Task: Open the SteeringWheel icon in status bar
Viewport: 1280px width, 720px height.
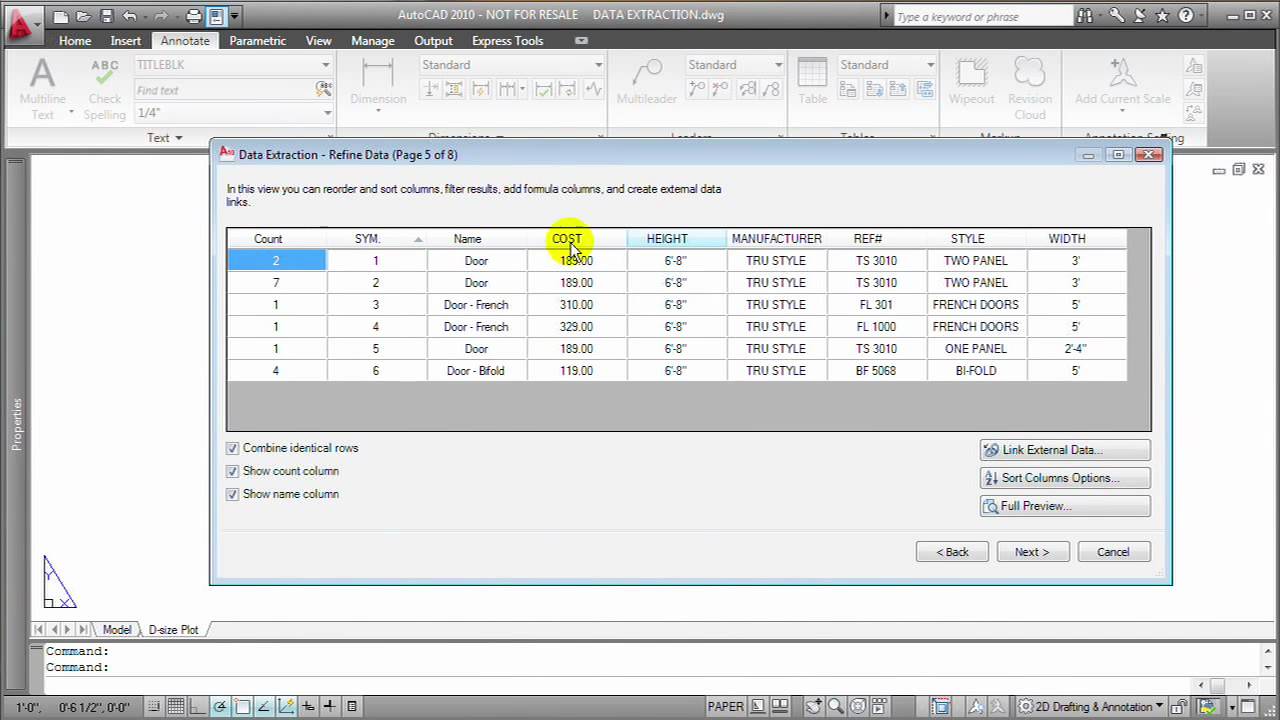Action: (859, 707)
